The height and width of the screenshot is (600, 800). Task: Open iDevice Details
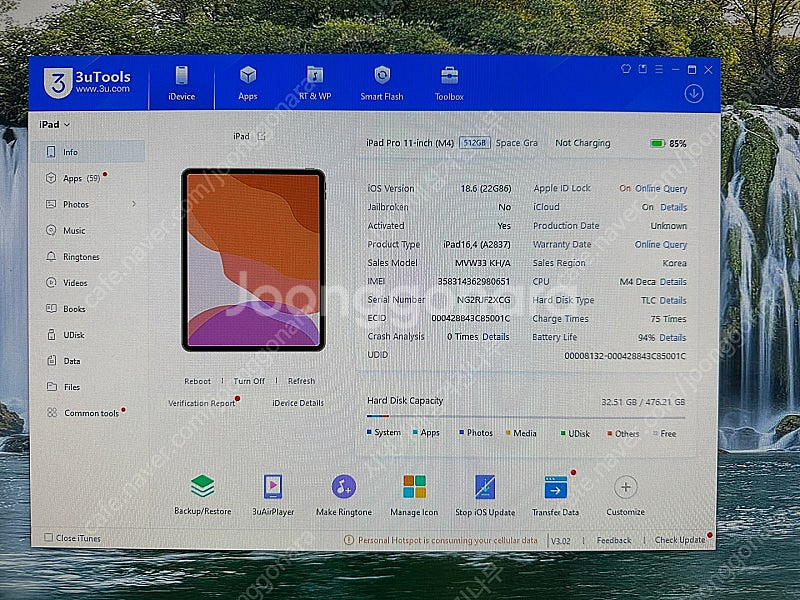click(x=298, y=403)
